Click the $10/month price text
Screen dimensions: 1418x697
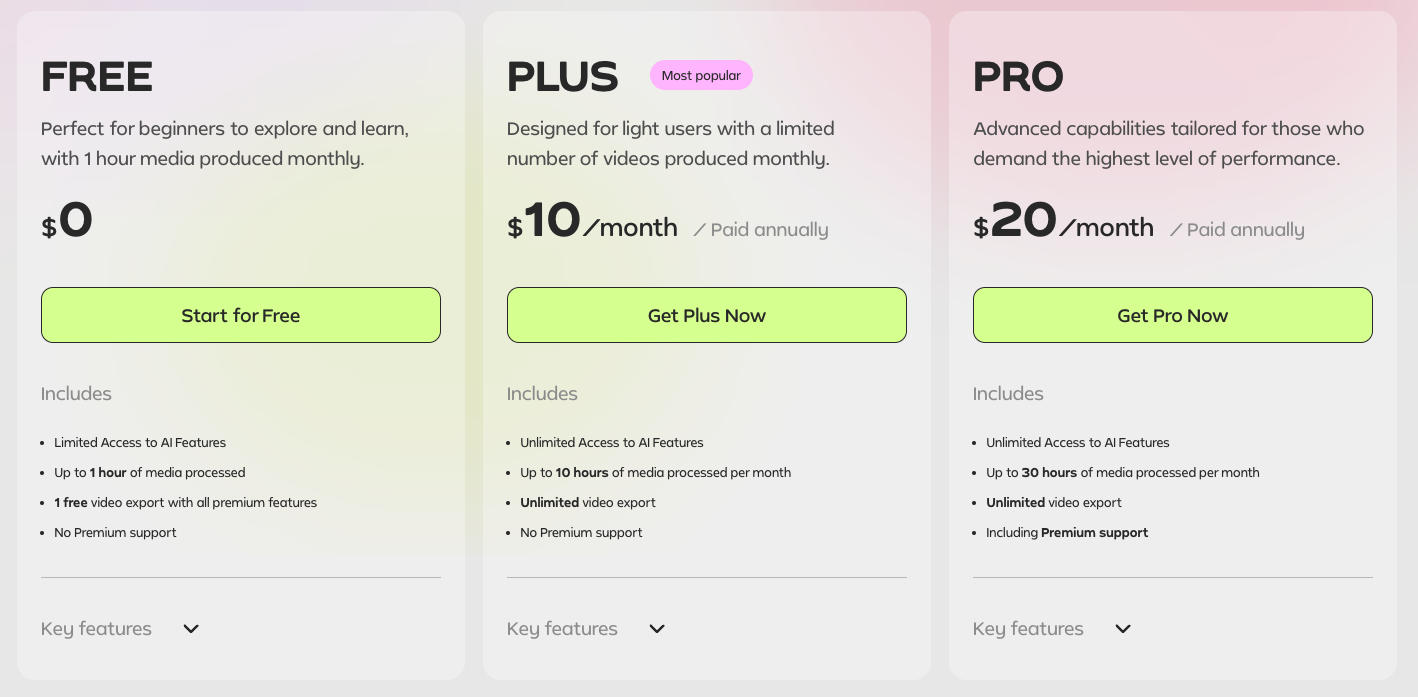click(x=592, y=223)
